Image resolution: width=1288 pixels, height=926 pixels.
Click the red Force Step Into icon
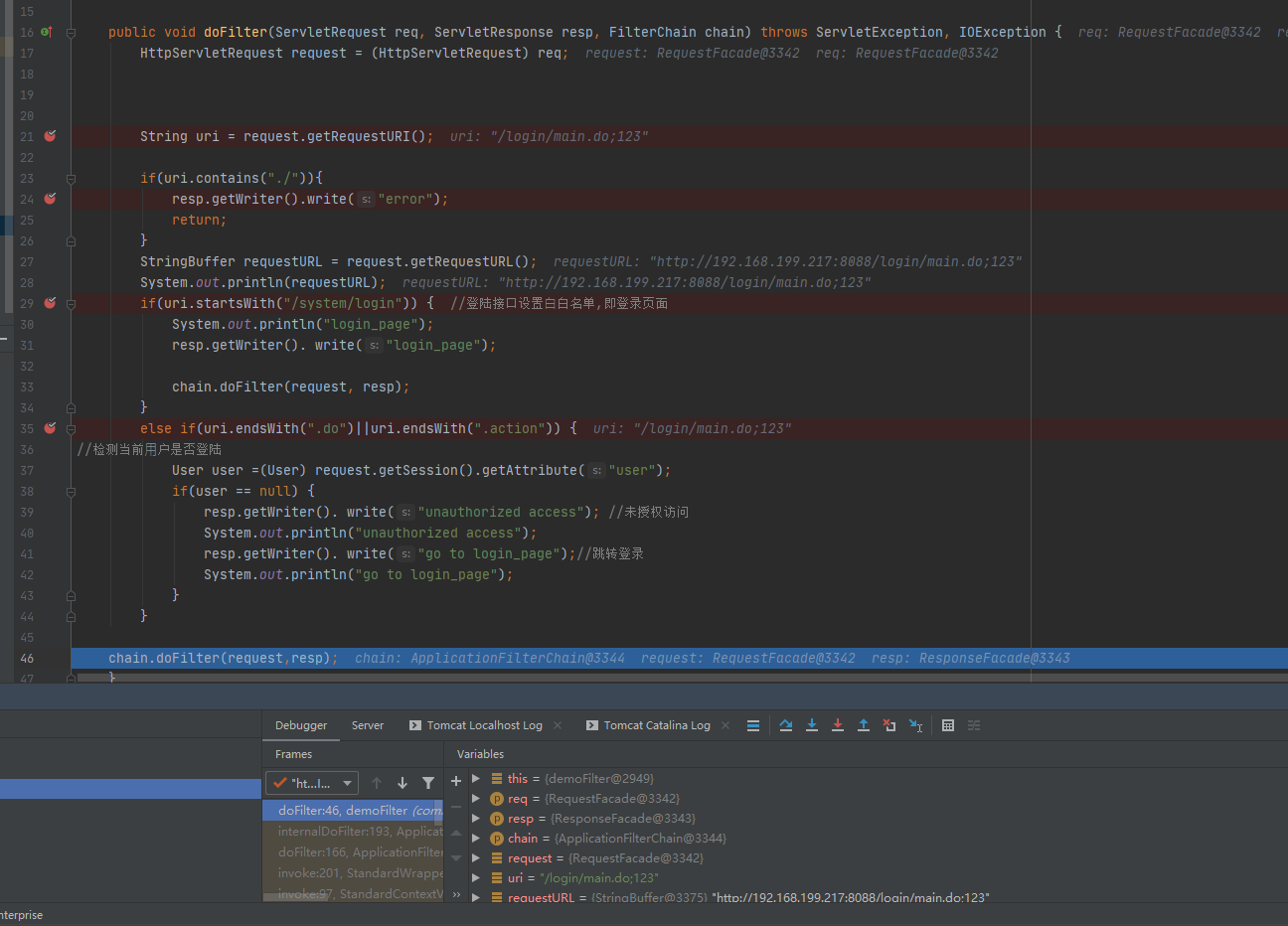[x=838, y=725]
